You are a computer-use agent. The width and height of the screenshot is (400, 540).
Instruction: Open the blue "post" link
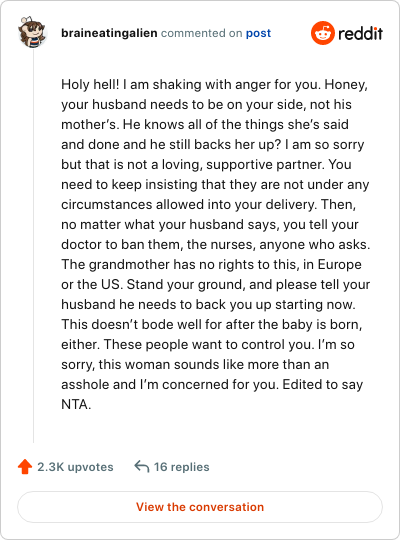258,33
